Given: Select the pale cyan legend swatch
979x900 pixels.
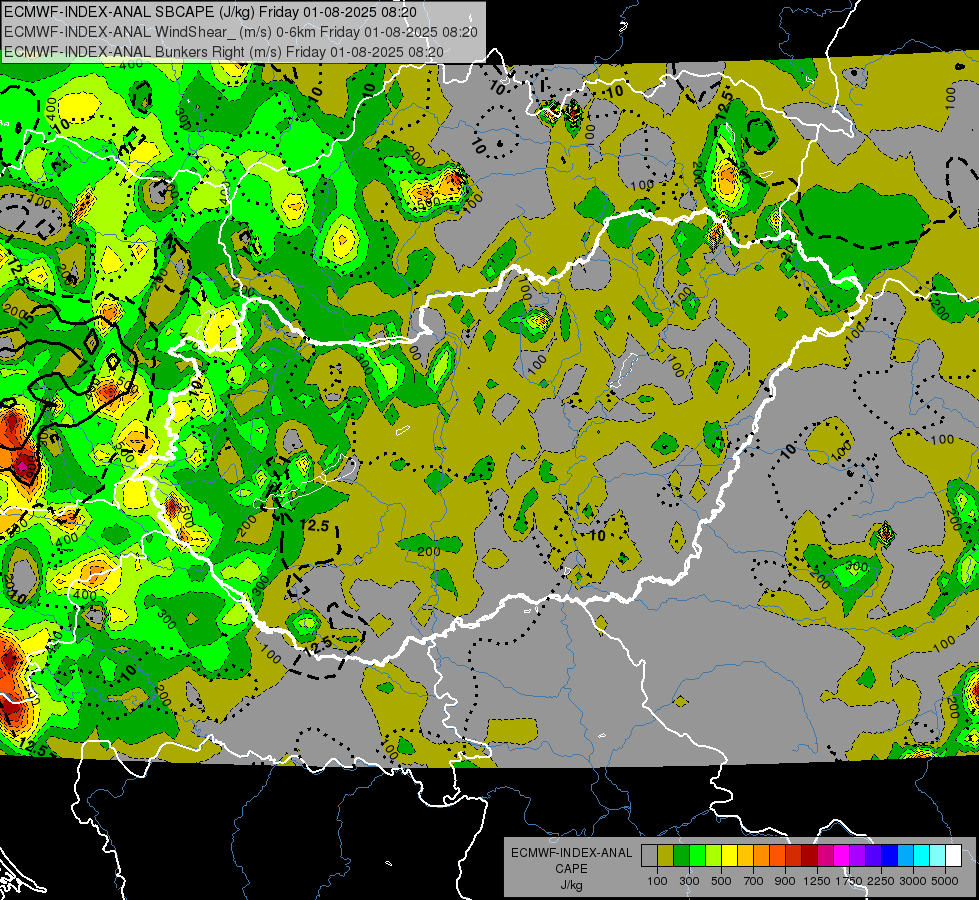Looking at the screenshot, I should point(937,855).
